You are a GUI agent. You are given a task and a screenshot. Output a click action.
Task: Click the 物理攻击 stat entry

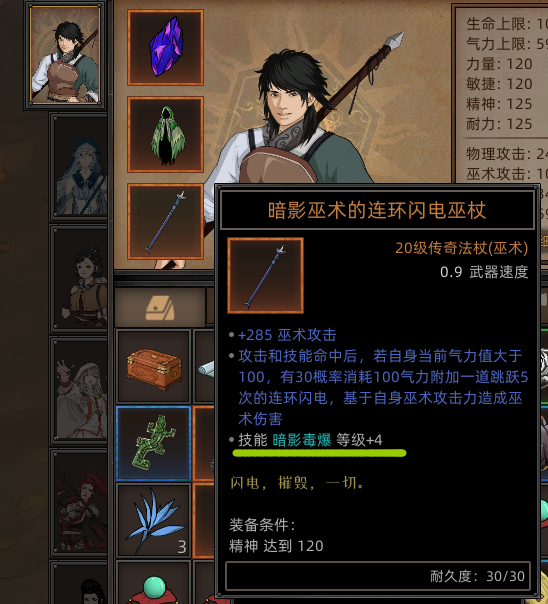pos(507,154)
